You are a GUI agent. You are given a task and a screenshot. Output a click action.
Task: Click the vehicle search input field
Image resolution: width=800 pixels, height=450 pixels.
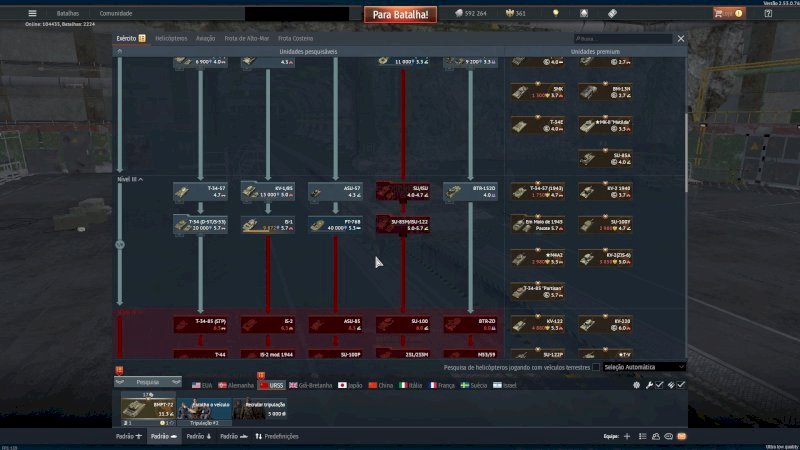click(620, 38)
